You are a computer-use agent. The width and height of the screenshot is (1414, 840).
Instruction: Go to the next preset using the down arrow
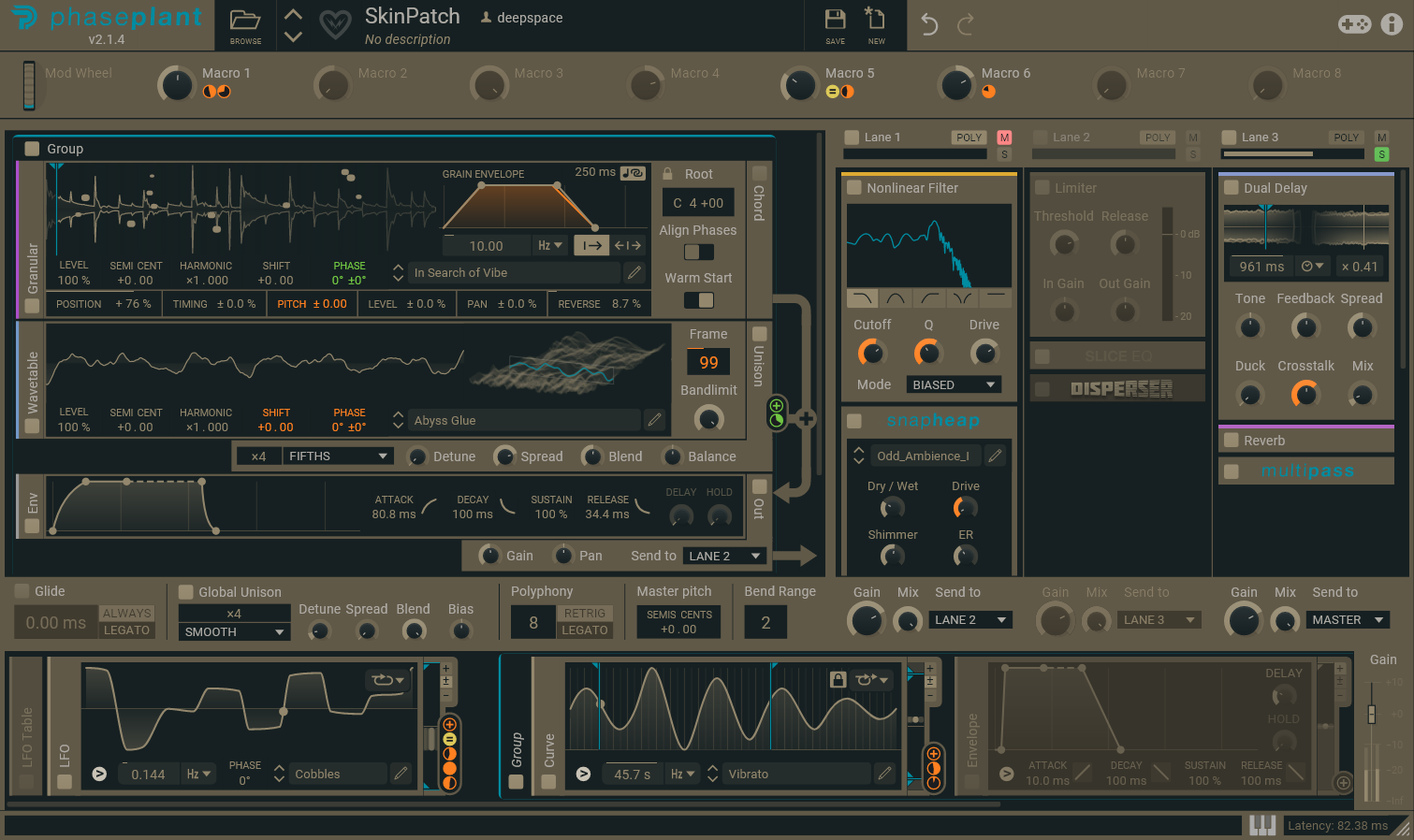click(293, 36)
